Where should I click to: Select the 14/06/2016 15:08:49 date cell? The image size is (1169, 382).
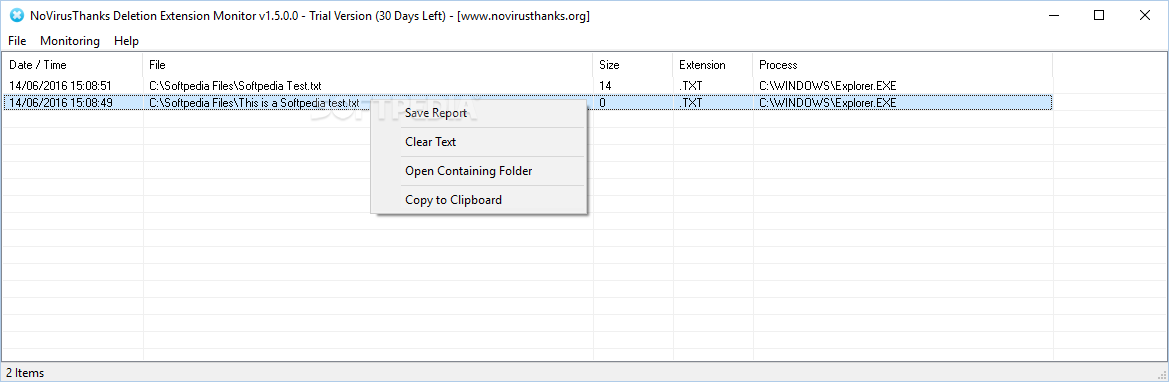pos(60,103)
